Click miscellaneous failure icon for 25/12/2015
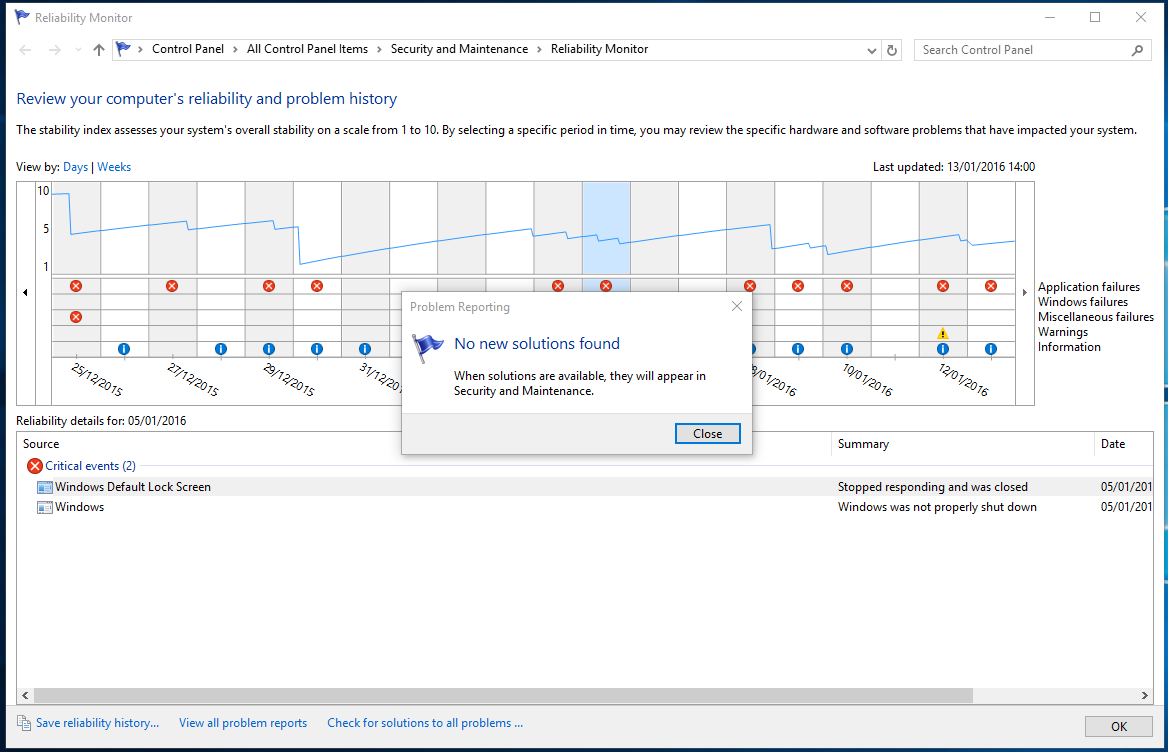This screenshot has width=1168, height=752. pyautogui.click(x=76, y=317)
